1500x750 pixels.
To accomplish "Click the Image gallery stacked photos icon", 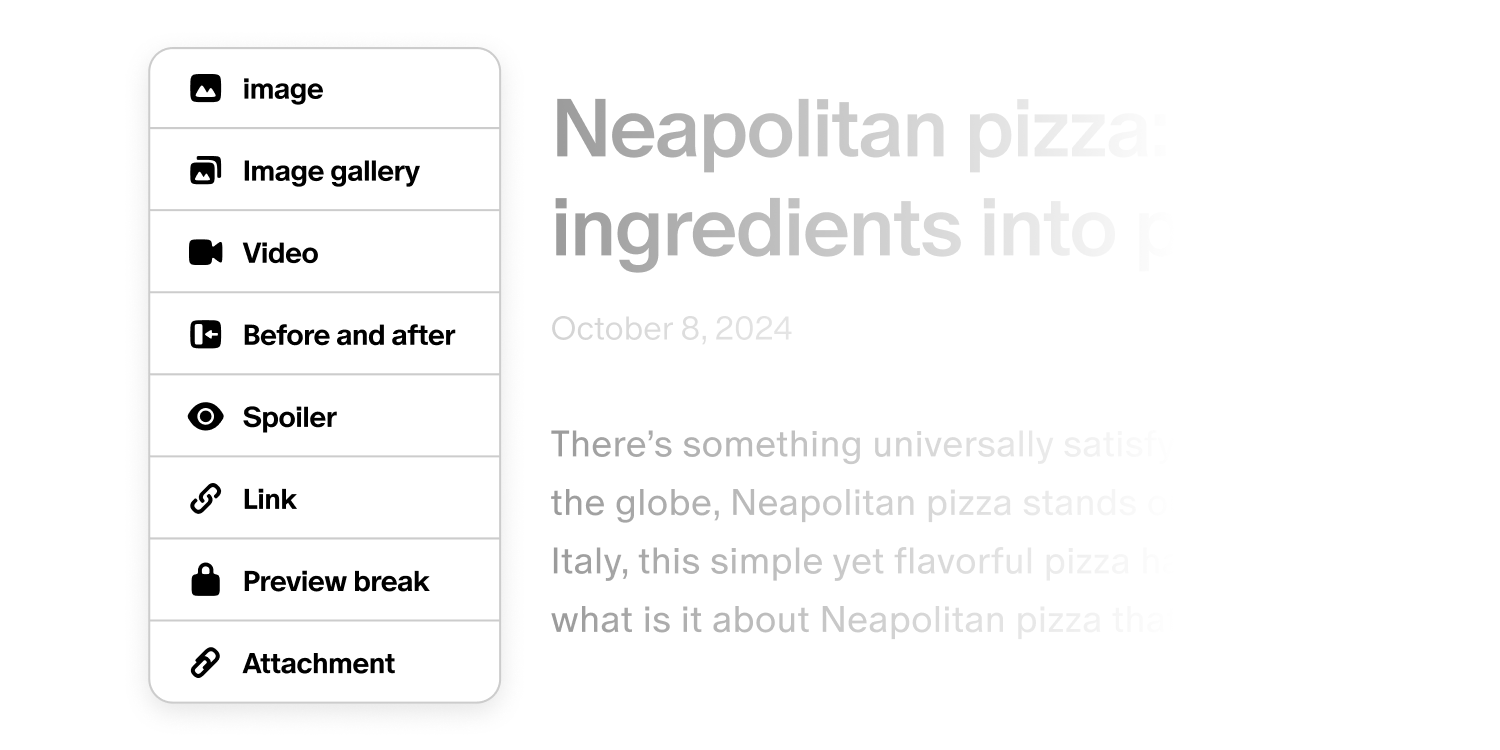I will (205, 171).
